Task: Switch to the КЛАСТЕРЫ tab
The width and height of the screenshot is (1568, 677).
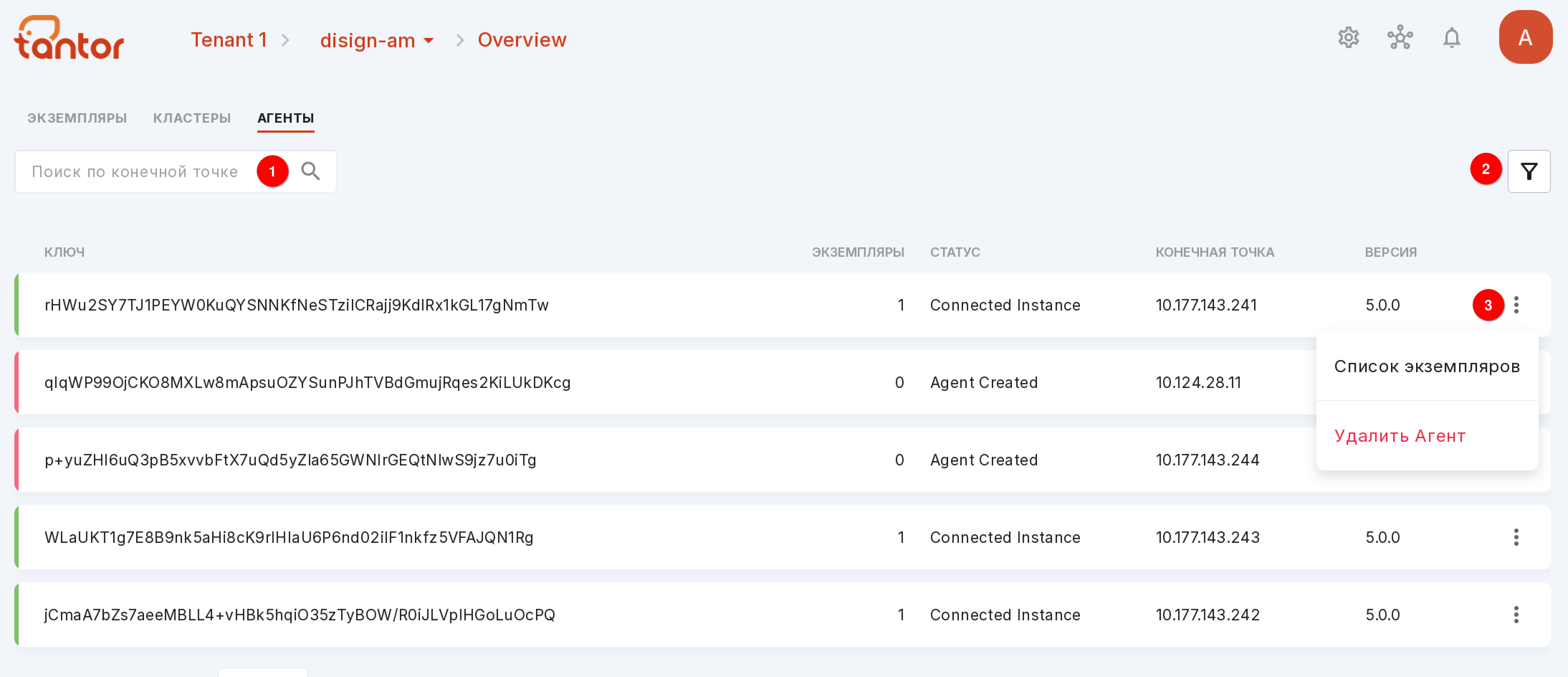Action: pyautogui.click(x=192, y=118)
